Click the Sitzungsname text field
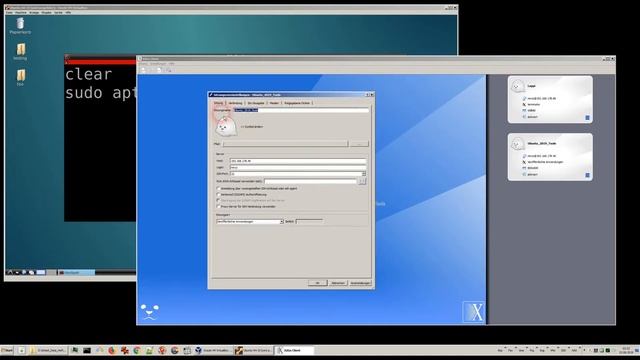 point(301,110)
